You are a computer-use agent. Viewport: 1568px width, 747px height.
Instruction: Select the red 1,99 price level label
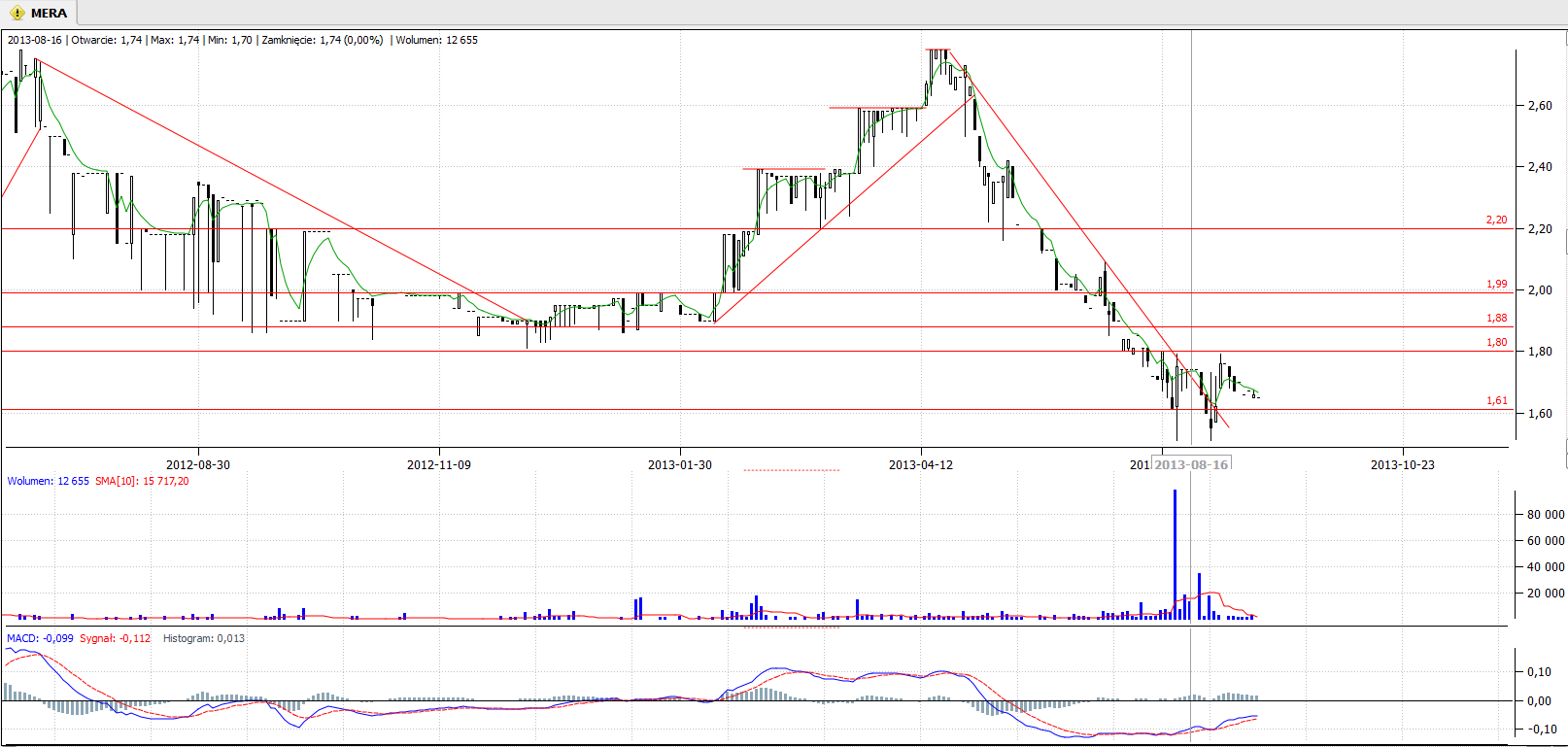(x=1496, y=284)
